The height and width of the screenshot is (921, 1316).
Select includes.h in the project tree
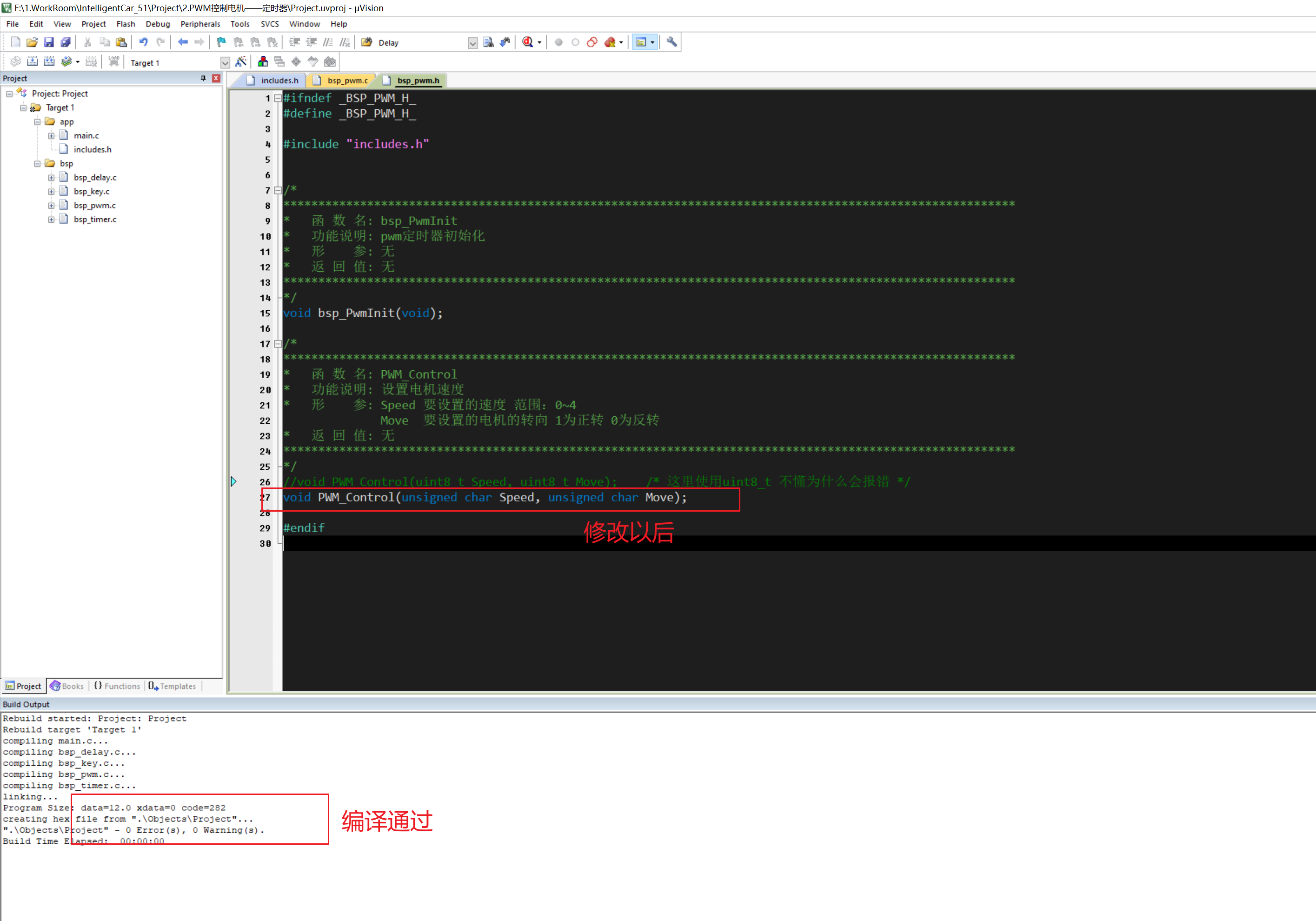tap(92, 150)
